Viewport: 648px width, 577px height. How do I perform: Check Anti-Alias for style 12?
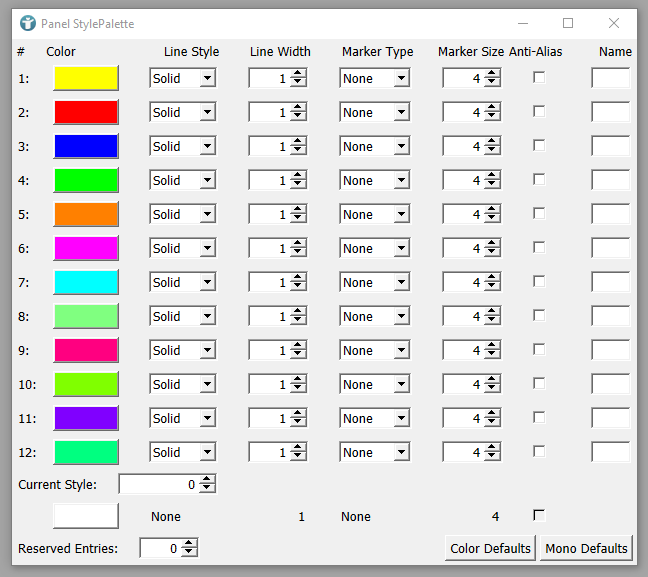(539, 451)
